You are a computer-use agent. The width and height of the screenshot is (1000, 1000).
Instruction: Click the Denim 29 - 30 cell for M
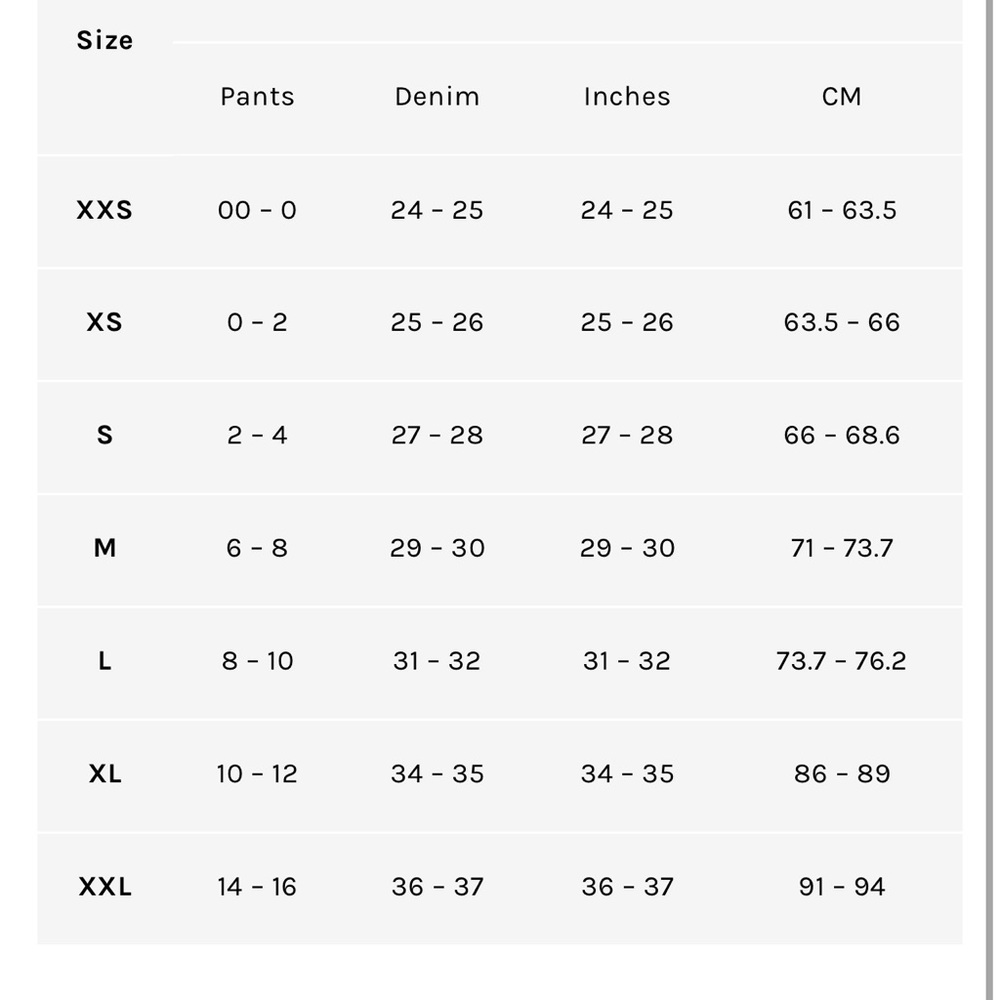tap(437, 548)
